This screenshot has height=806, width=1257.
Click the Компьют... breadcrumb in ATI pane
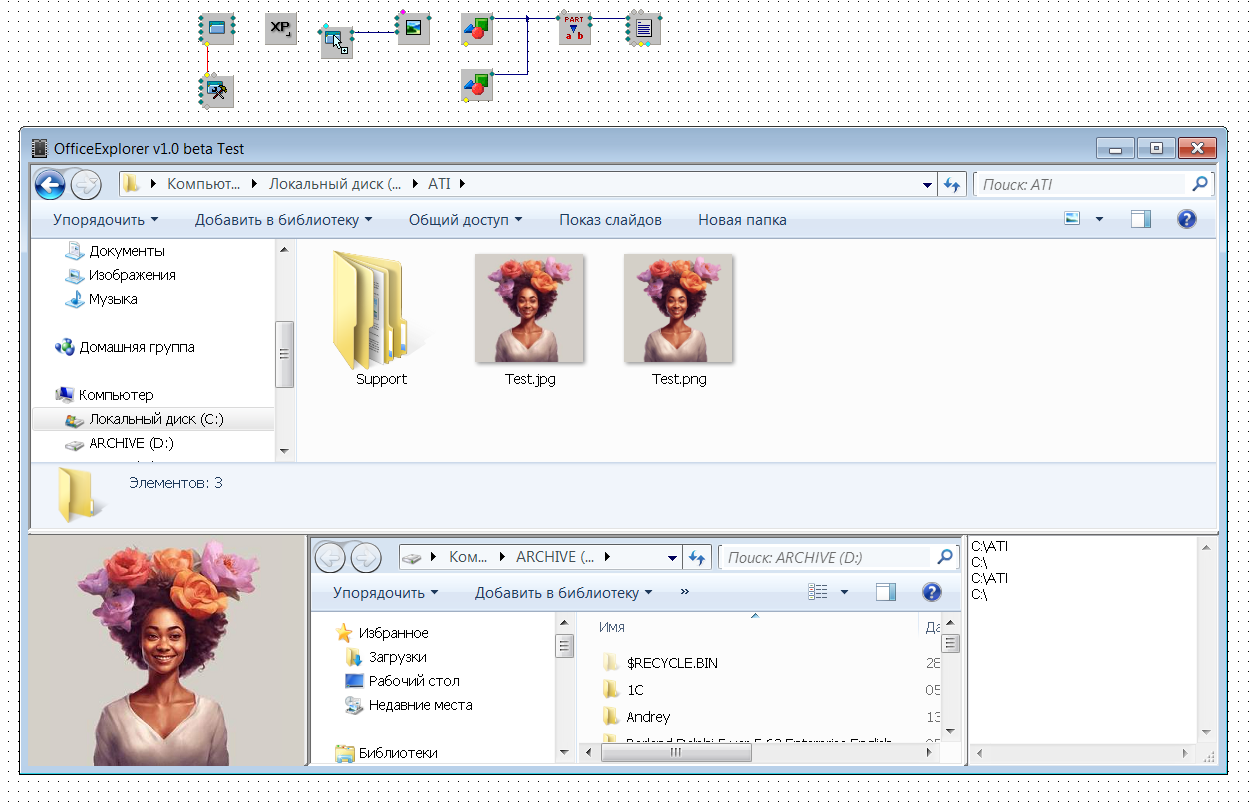coord(204,184)
